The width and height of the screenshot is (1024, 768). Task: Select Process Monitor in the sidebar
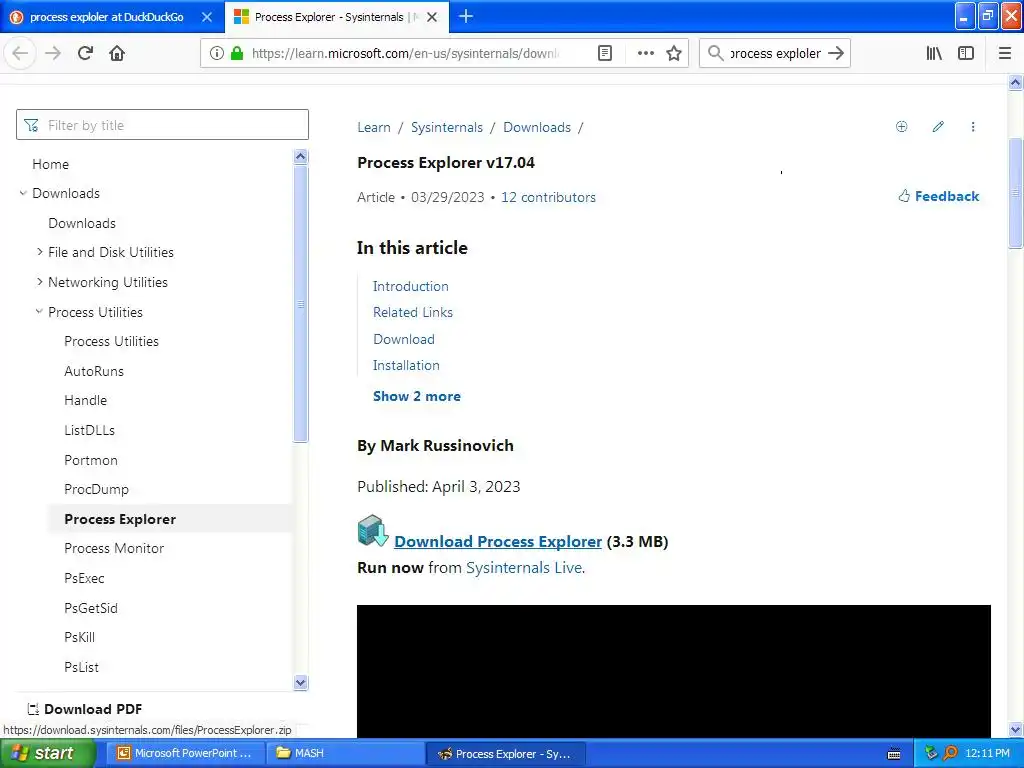[114, 549]
